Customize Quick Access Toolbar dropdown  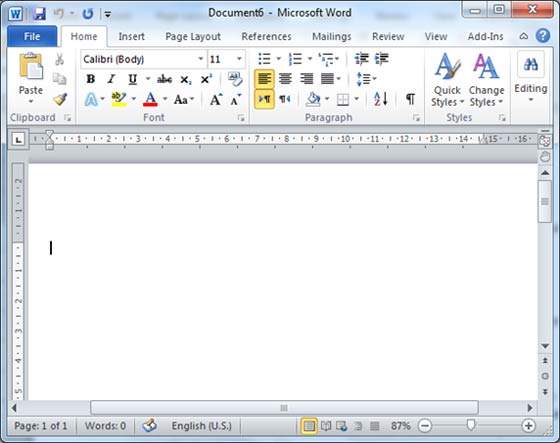(x=107, y=14)
